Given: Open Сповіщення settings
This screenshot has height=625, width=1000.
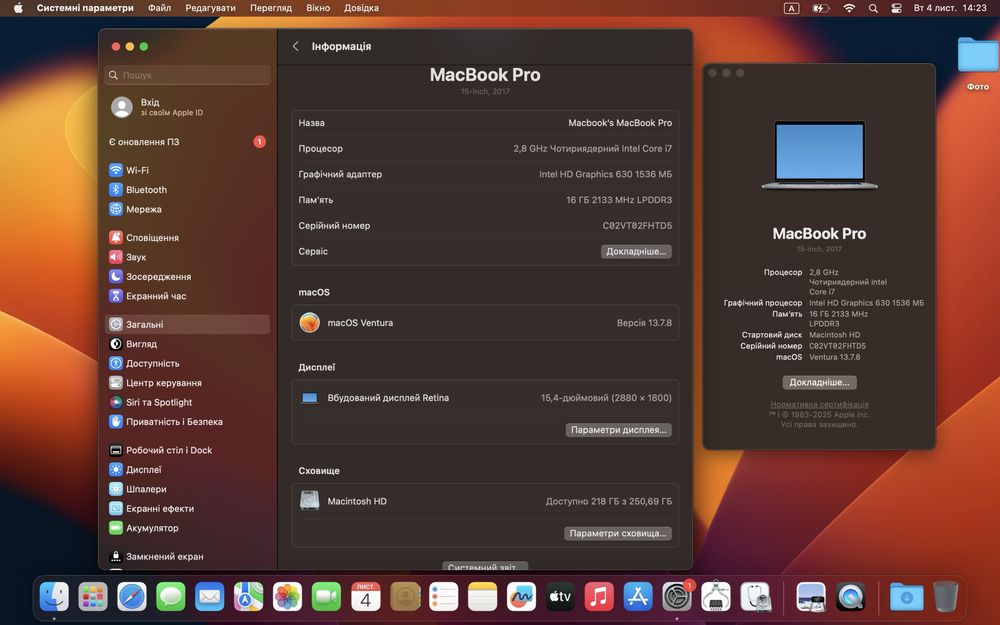Looking at the screenshot, I should 188,237.
